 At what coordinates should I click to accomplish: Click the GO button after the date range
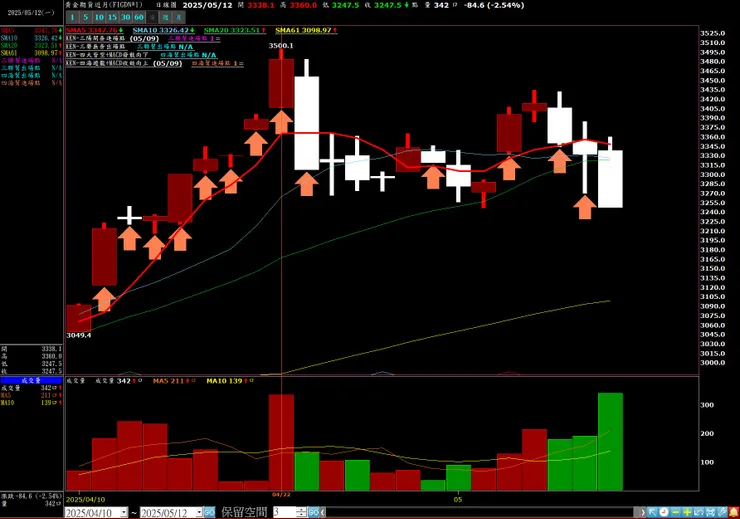tap(210, 512)
